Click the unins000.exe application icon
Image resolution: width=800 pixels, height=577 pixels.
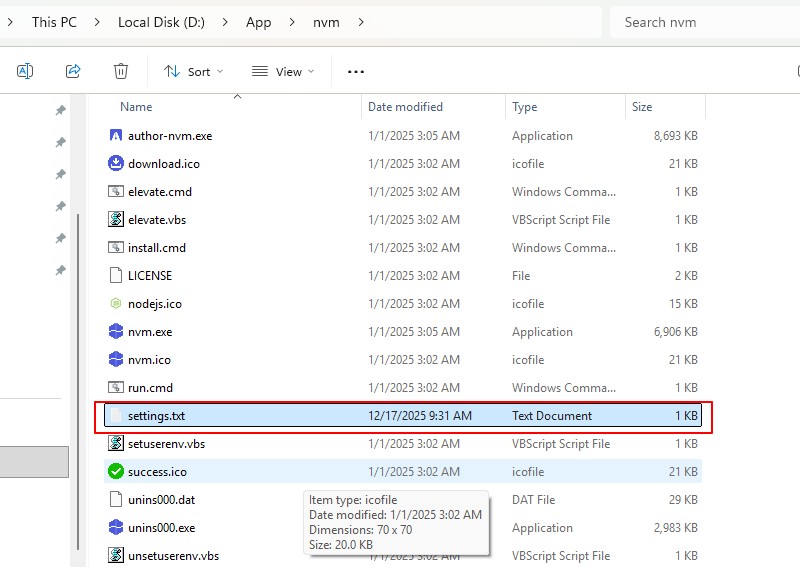click(115, 528)
